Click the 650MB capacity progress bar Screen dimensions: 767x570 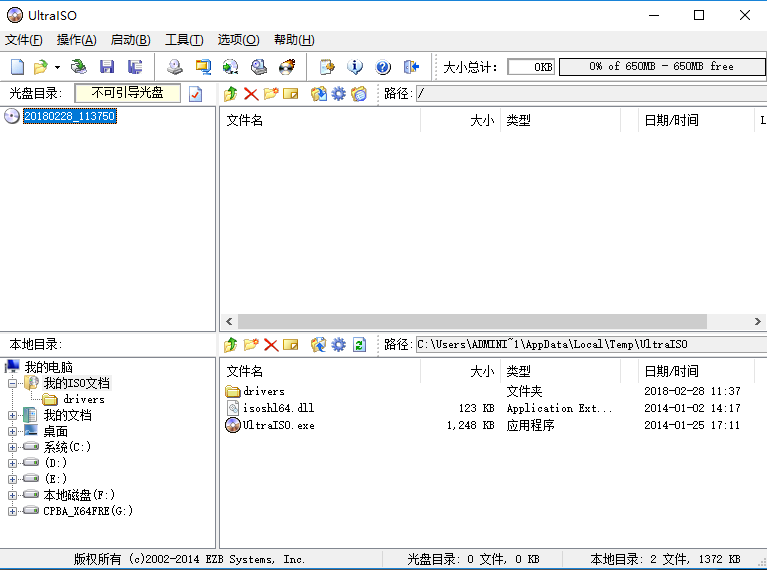[x=660, y=67]
